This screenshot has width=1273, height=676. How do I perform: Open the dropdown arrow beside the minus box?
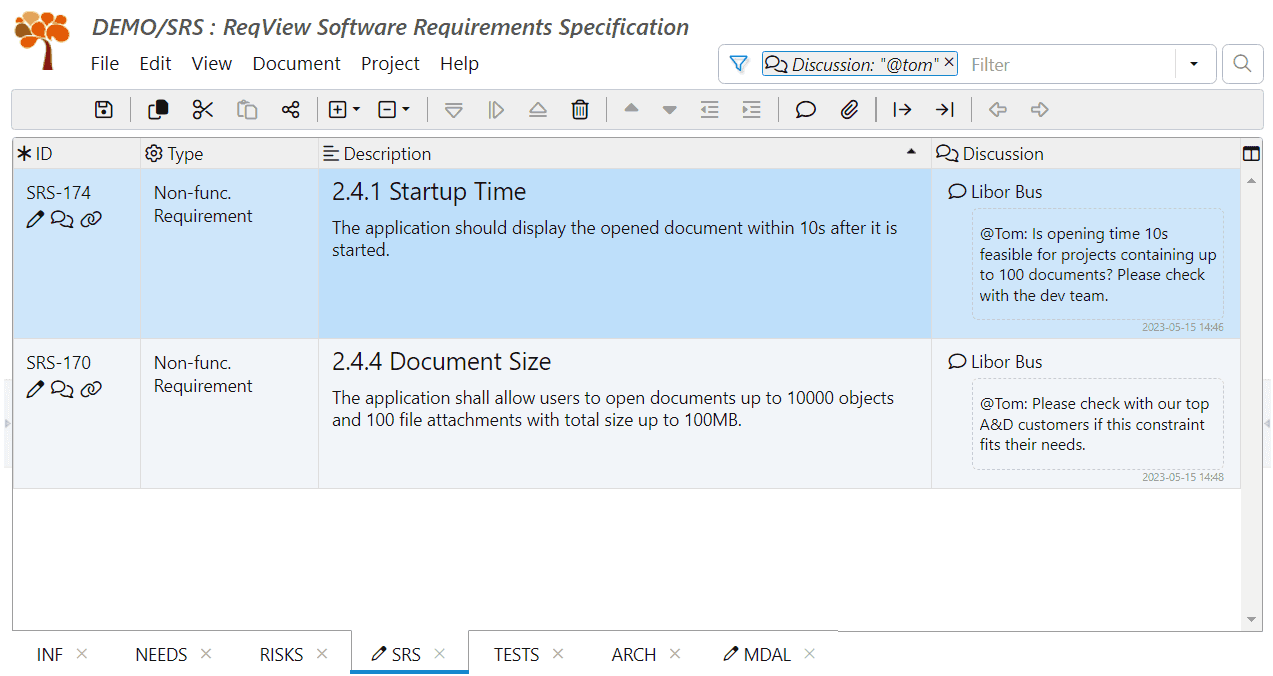[406, 110]
